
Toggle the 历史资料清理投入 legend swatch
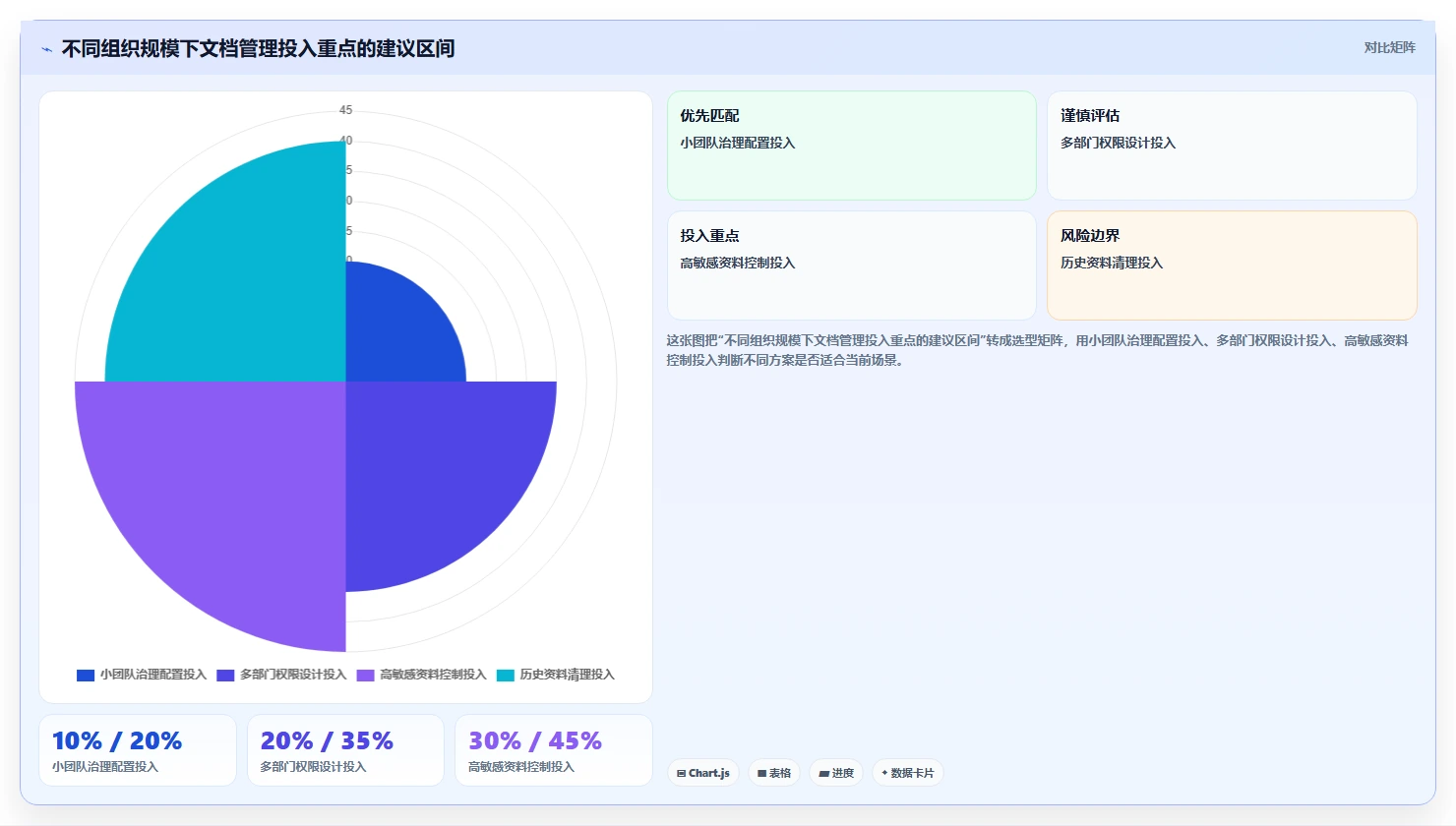pos(506,675)
